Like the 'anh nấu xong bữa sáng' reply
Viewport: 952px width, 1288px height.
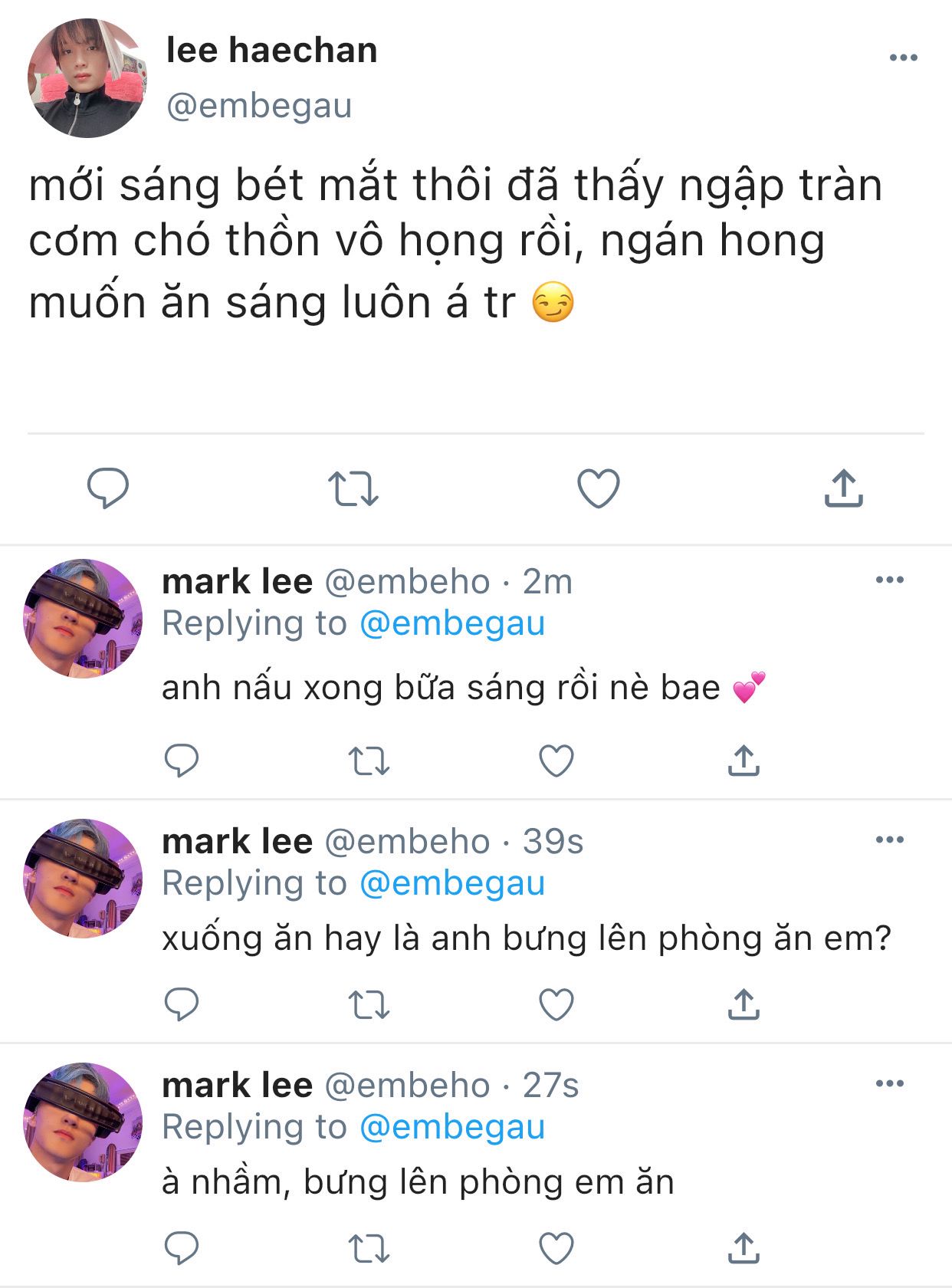point(556,761)
